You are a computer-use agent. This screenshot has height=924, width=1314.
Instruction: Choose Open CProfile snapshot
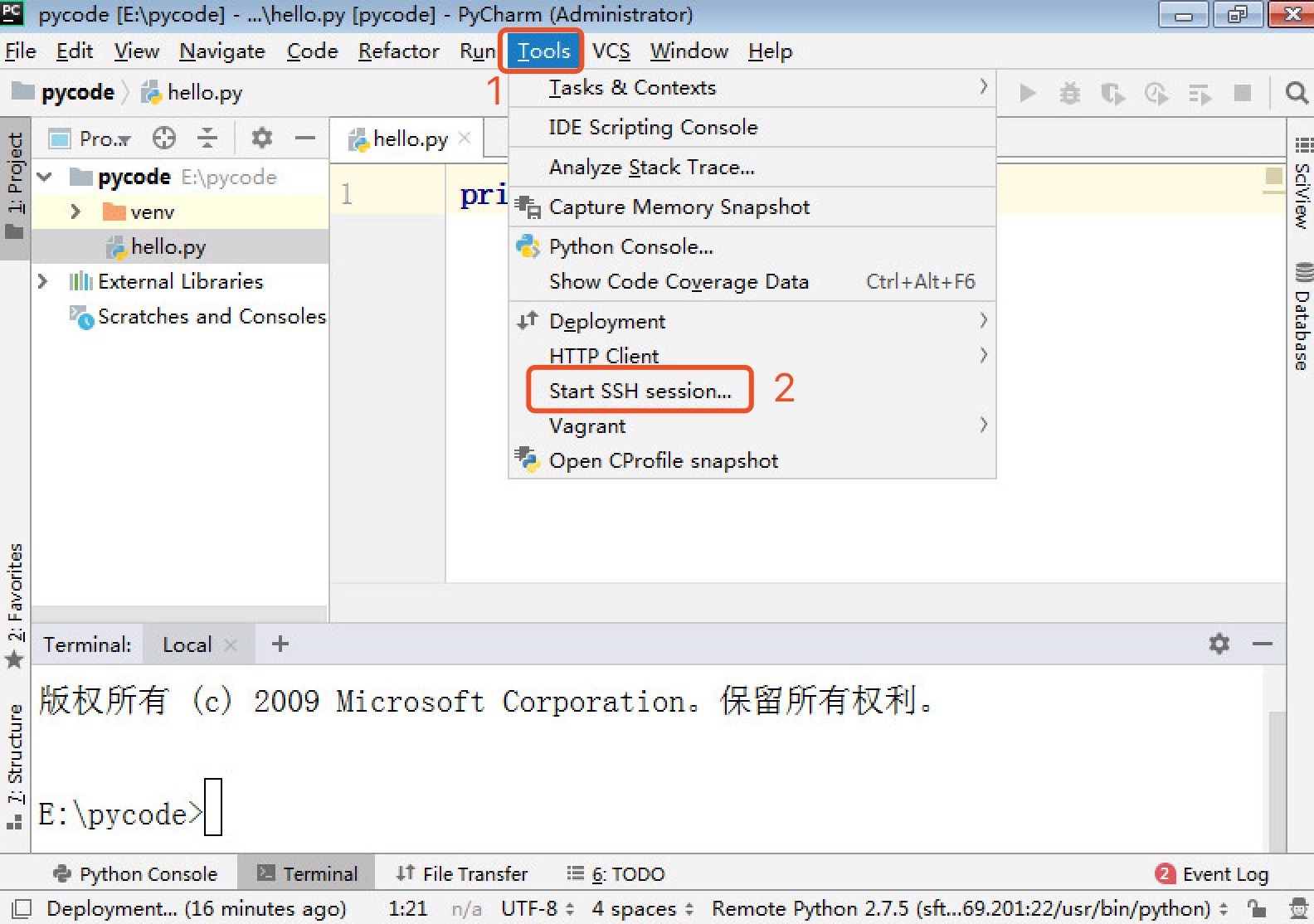(x=752, y=460)
